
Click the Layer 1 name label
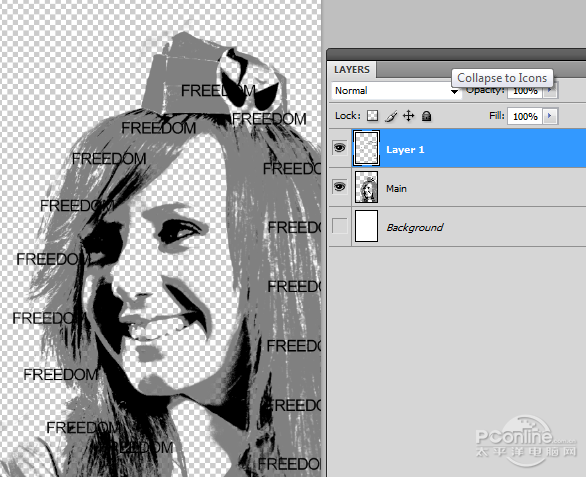405,150
